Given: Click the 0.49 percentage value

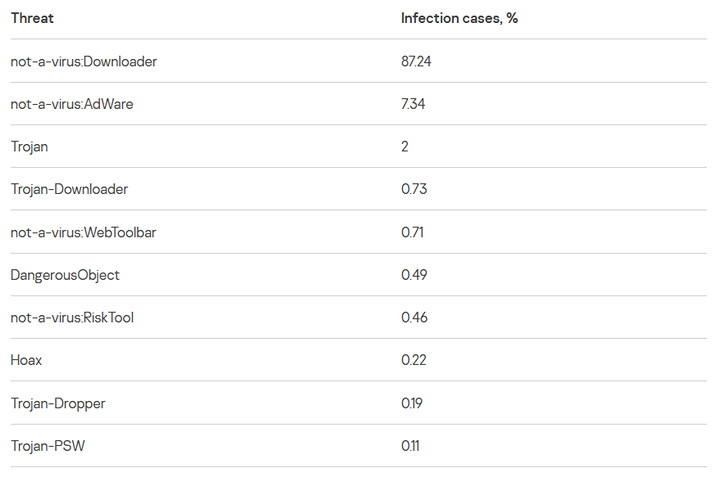Looking at the screenshot, I should (x=415, y=275).
